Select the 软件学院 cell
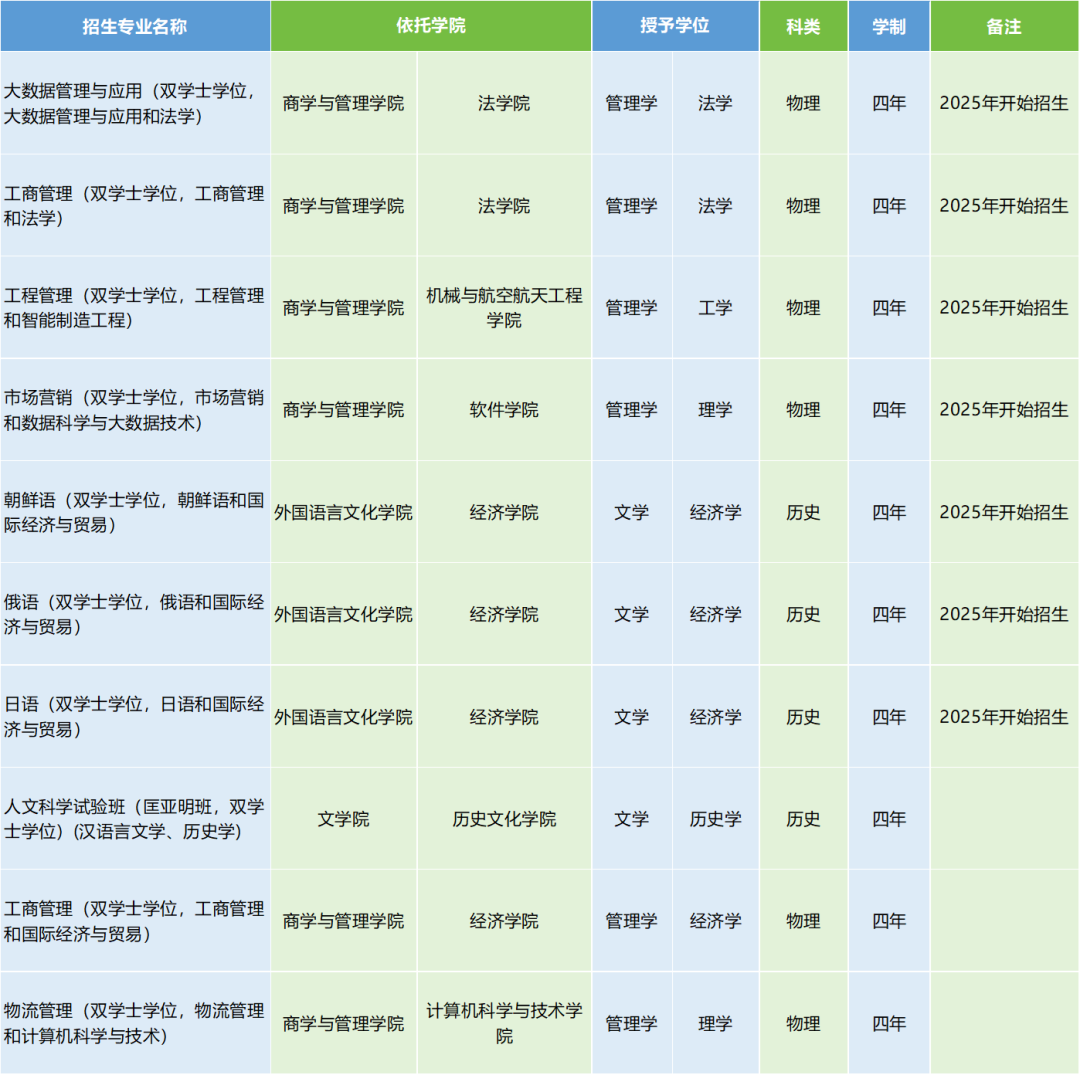Viewport: 1080px width, 1075px height. [504, 410]
